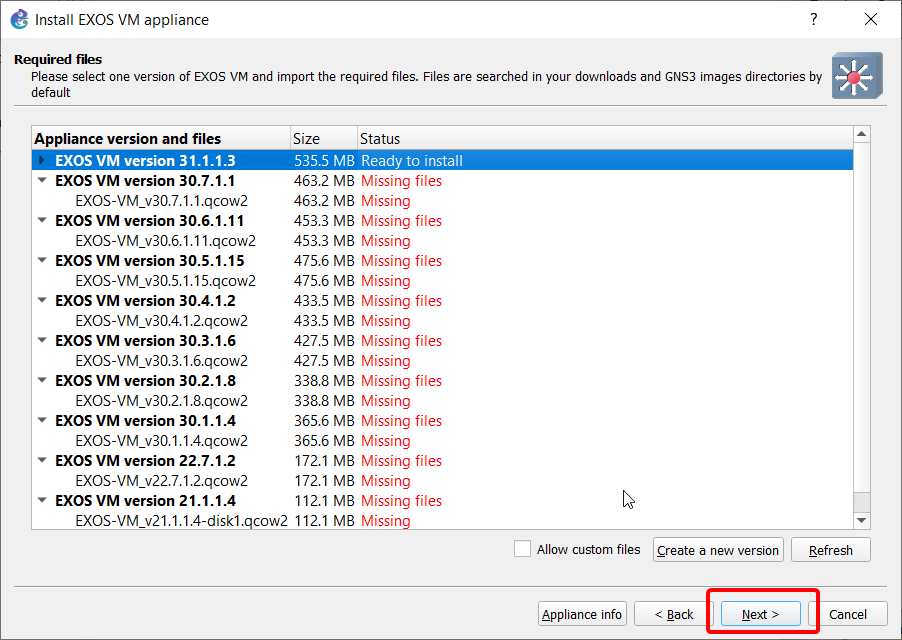Screen dimensions: 902x640
Task: Click the switch appliance symbol icon
Action: (x=857, y=75)
